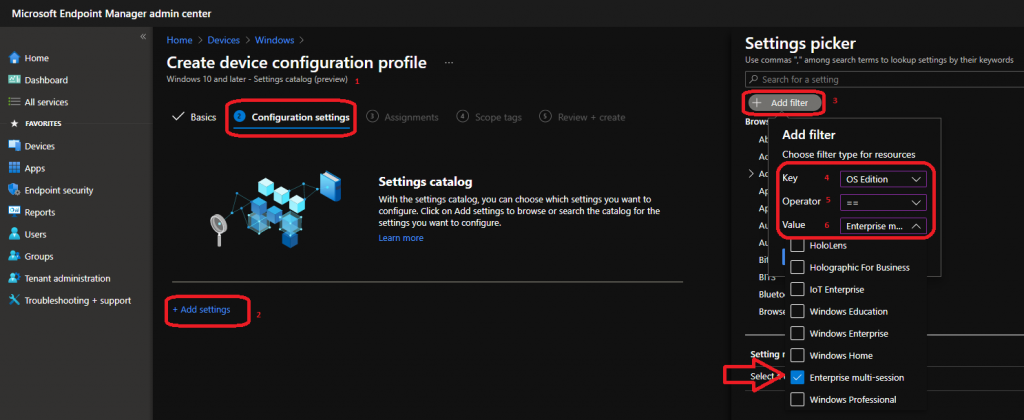Image resolution: width=1024 pixels, height=420 pixels.
Task: Check the Windows Professional checkbox
Action: tap(797, 399)
